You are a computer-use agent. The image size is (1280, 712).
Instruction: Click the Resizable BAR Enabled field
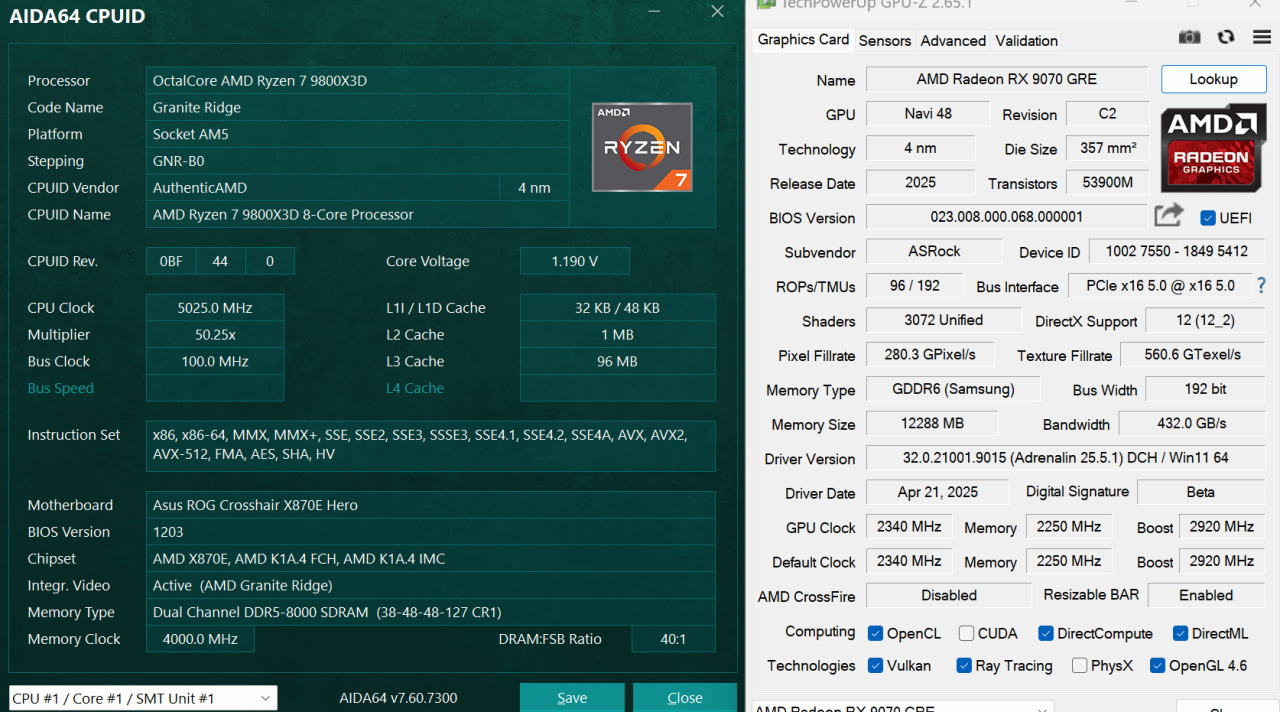[1205, 595]
